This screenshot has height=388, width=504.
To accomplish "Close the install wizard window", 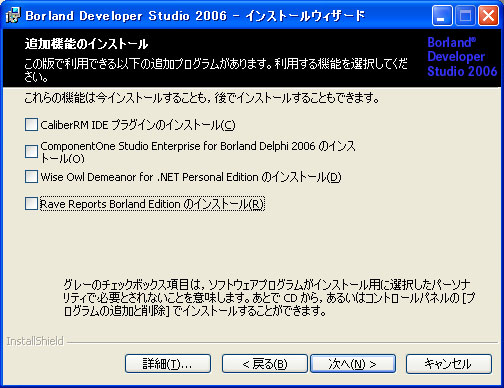I will point(488,16).
